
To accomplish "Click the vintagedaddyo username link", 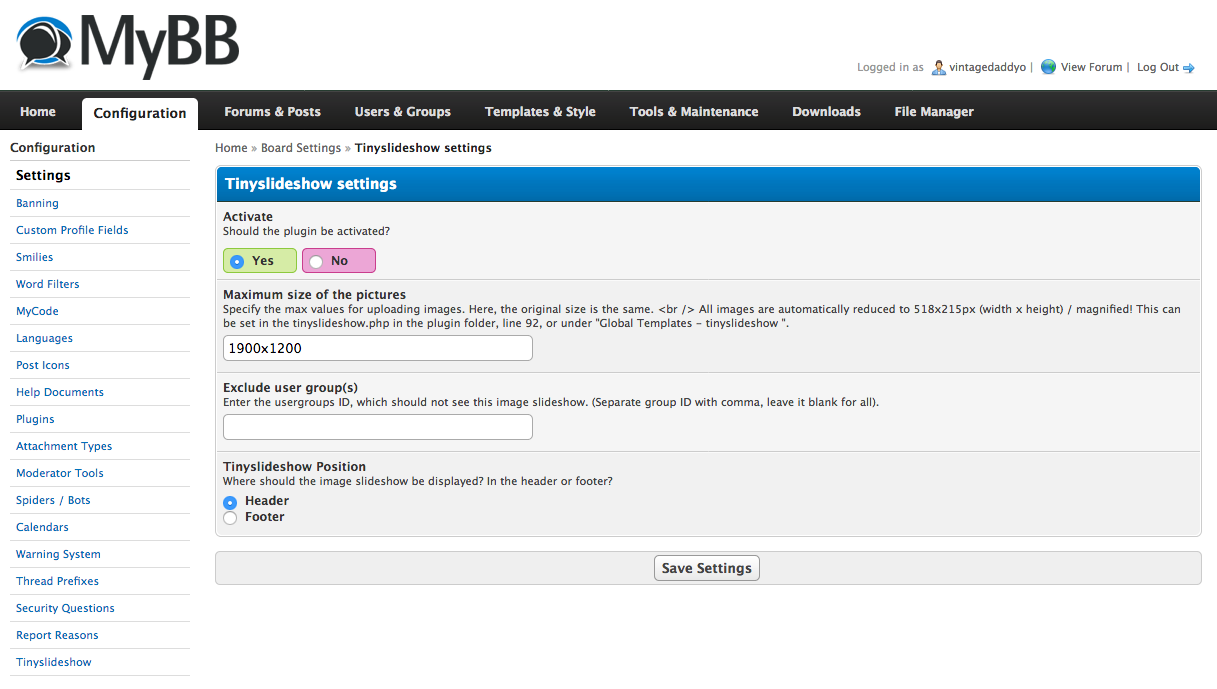I will coord(987,67).
